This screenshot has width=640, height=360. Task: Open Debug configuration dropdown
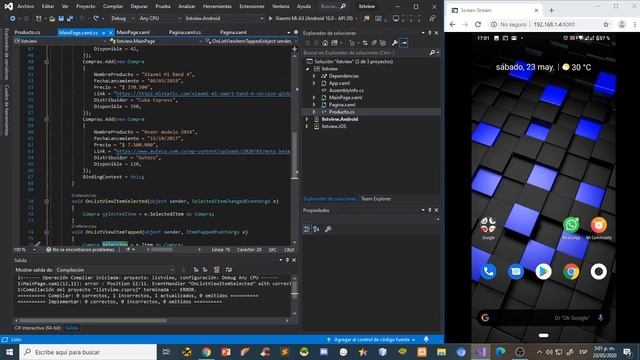pyautogui.click(x=122, y=18)
